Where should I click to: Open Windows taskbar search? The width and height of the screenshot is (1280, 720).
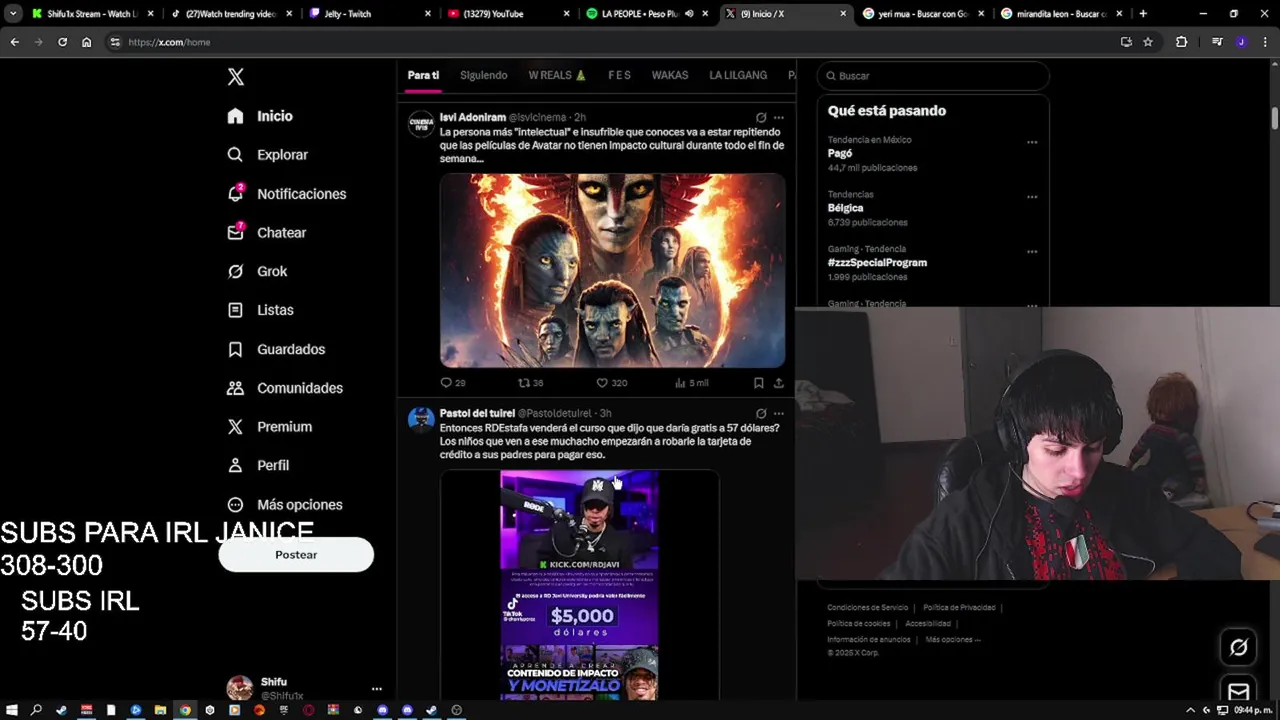pos(36,710)
